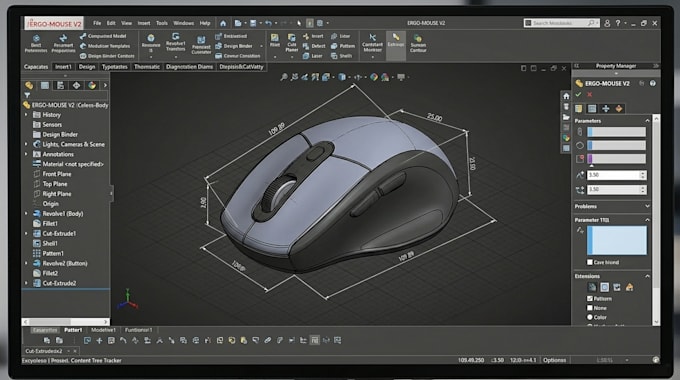The image size is (680, 380).
Task: Click the Options button in the status bar
Action: [x=554, y=360]
